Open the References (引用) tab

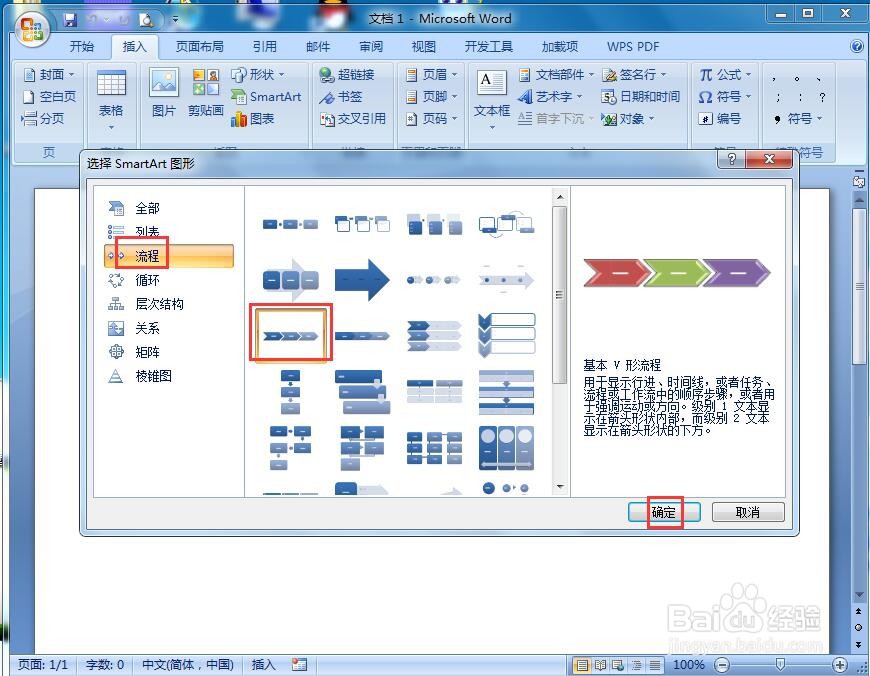tap(265, 47)
